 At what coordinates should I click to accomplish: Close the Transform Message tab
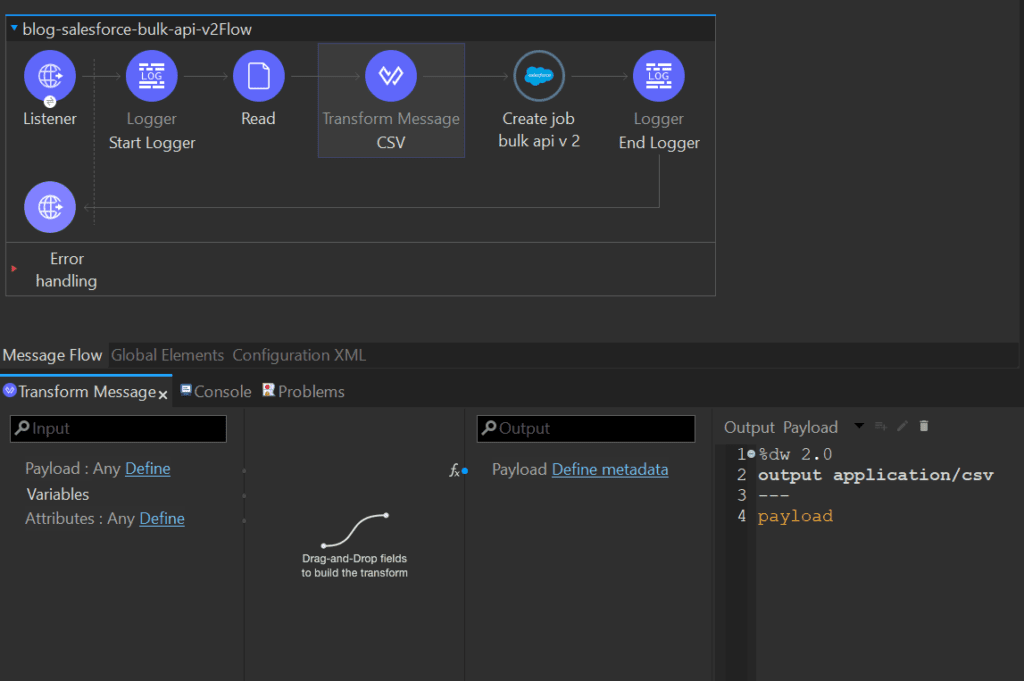[162, 393]
